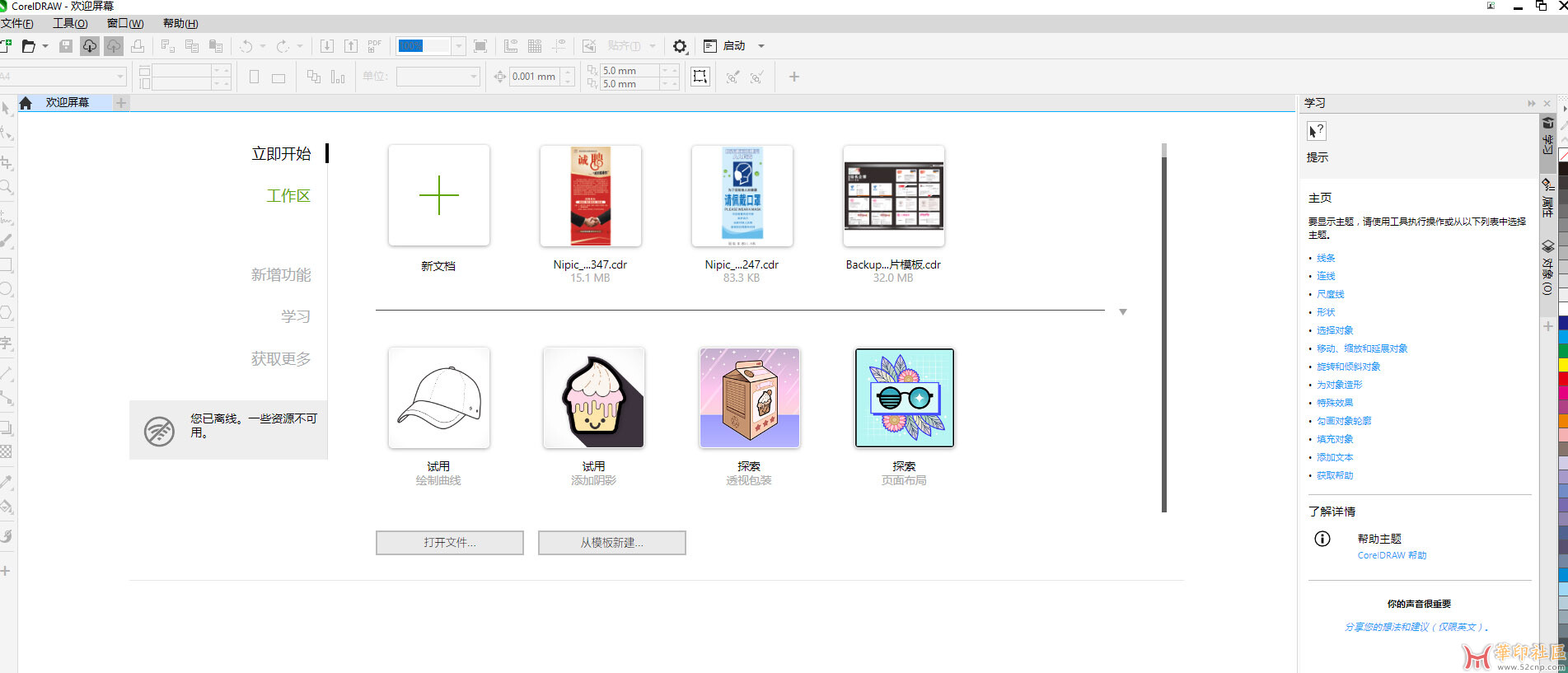Screen dimensions: 1568x673
Task: Click the nudge distance 0.001 mm field
Action: (535, 77)
